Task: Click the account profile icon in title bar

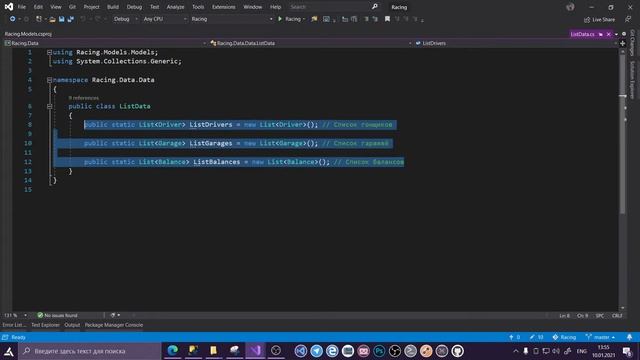Action: tap(570, 7)
